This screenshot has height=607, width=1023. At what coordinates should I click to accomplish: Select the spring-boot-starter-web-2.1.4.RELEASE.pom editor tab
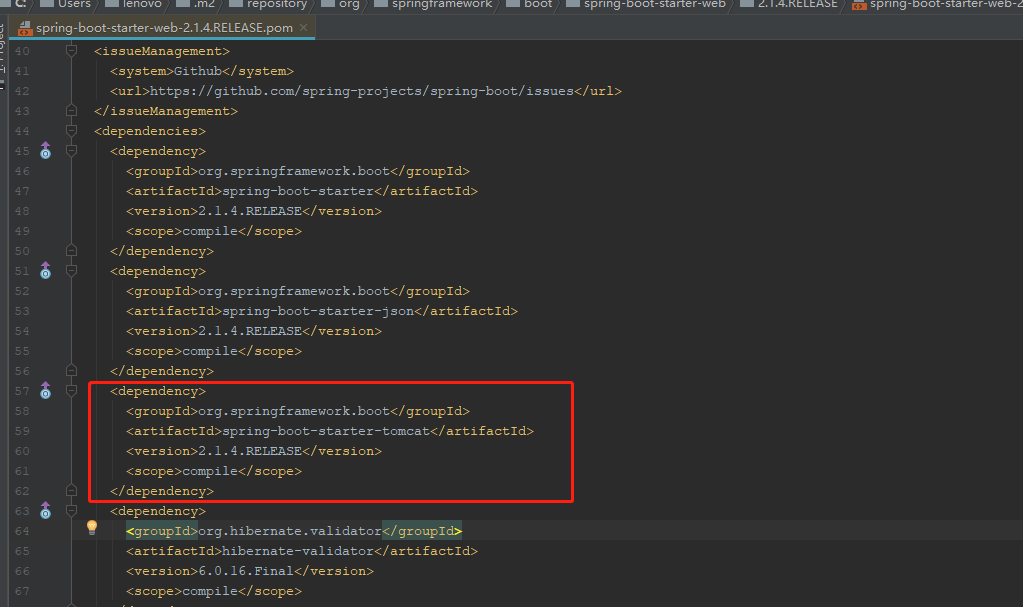[163, 27]
